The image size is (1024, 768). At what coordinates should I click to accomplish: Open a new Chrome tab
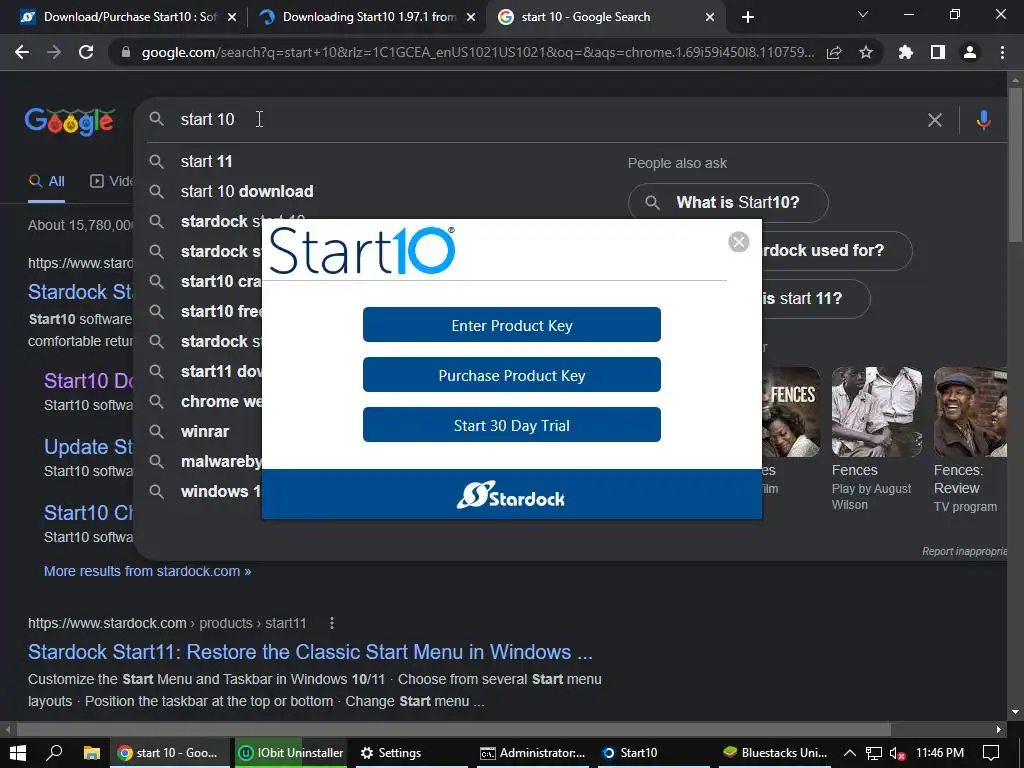tap(748, 17)
